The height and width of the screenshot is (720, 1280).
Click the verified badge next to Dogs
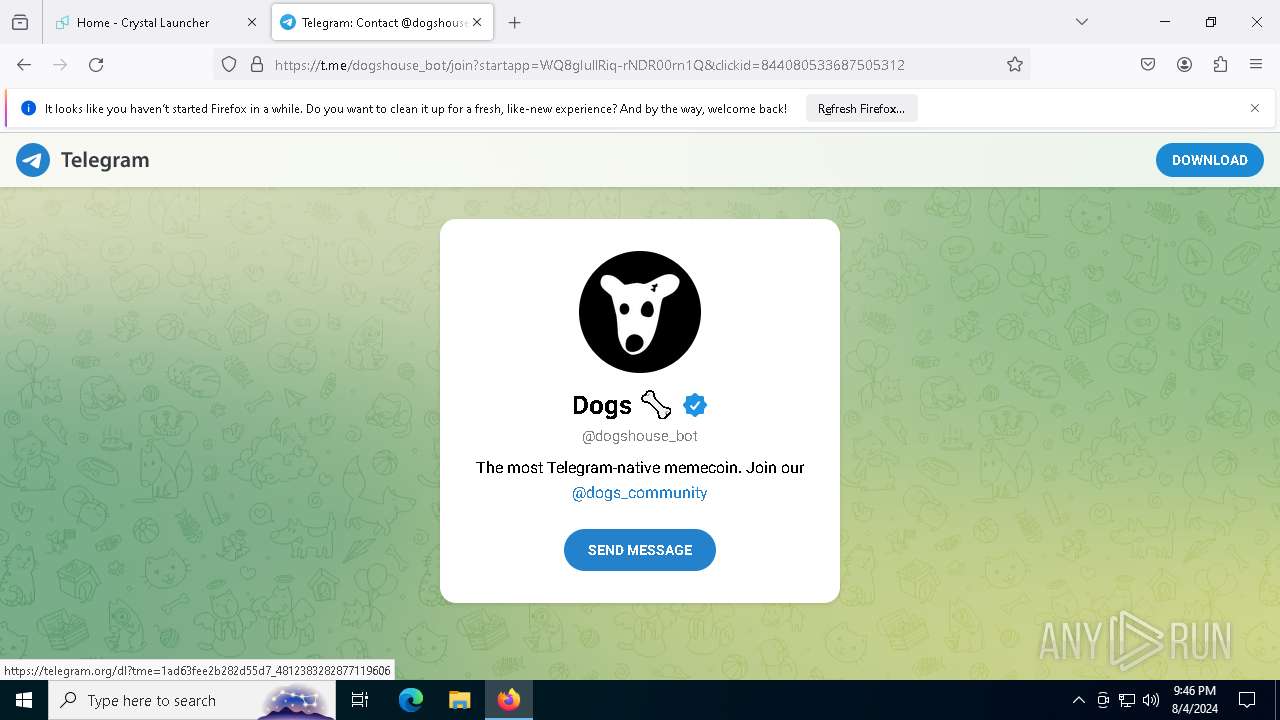tap(695, 405)
